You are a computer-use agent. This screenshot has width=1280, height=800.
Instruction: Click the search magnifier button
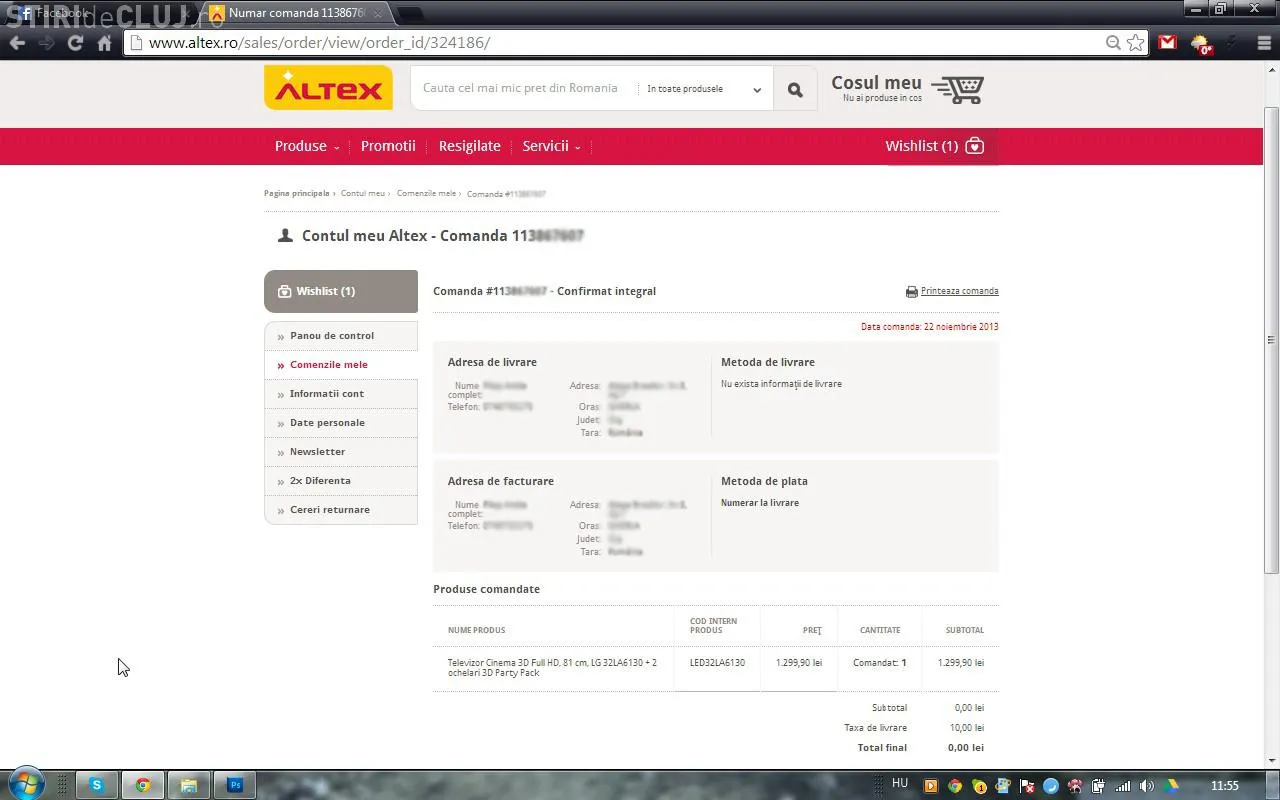(x=795, y=90)
